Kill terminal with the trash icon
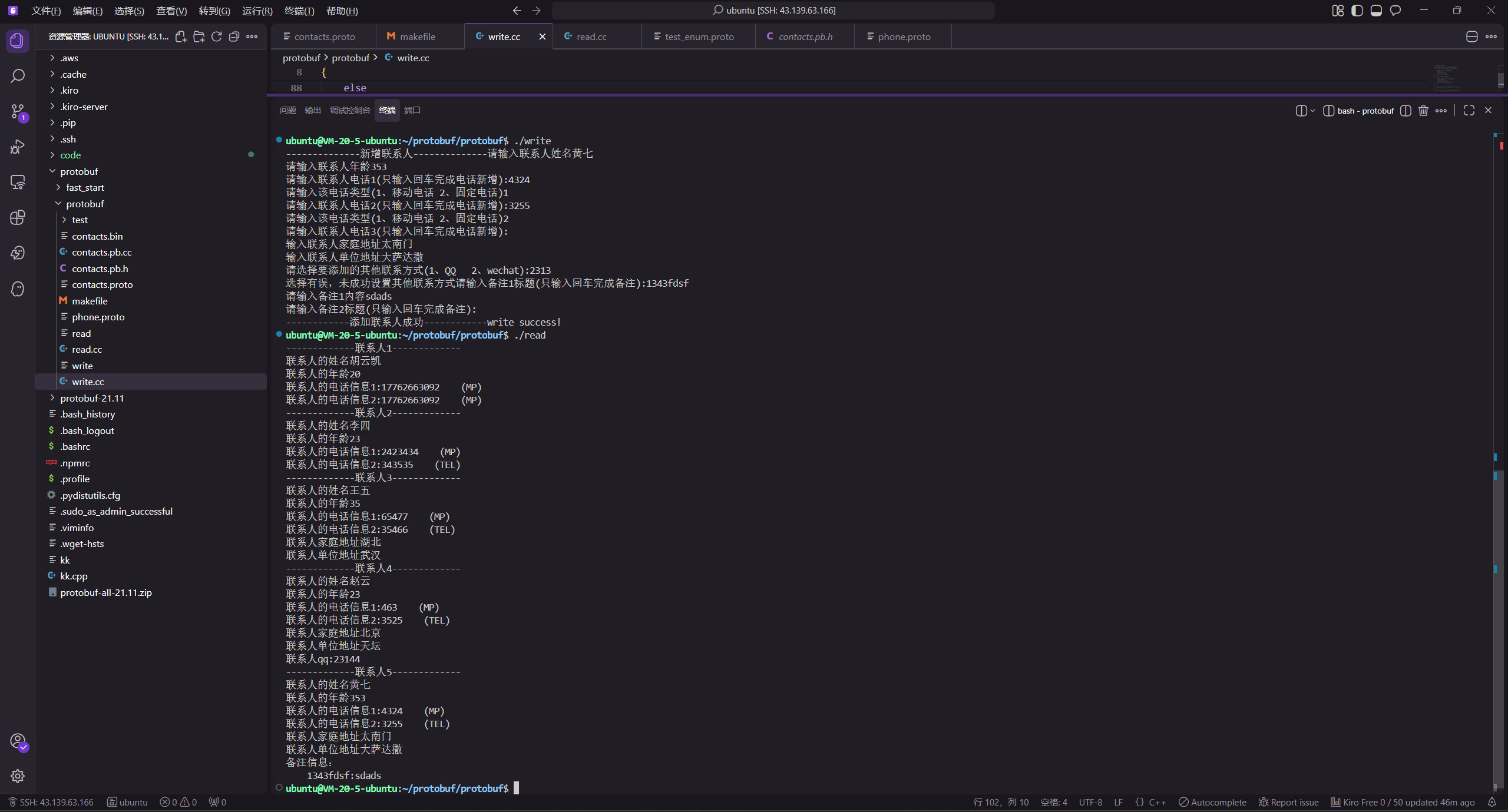Screen dimensions: 1508x812 pos(1423,111)
